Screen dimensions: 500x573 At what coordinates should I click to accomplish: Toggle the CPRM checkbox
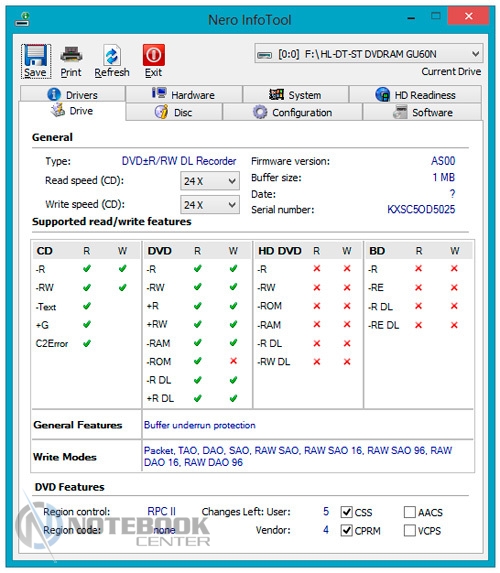[346, 530]
